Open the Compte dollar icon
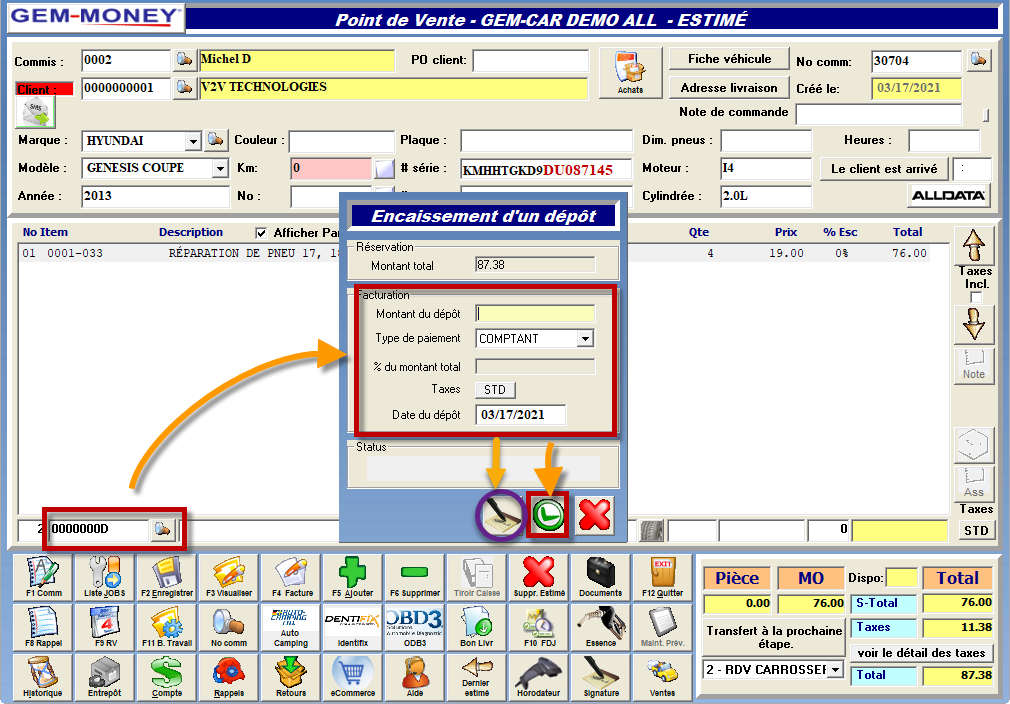The height and width of the screenshot is (704, 1010). tap(166, 677)
